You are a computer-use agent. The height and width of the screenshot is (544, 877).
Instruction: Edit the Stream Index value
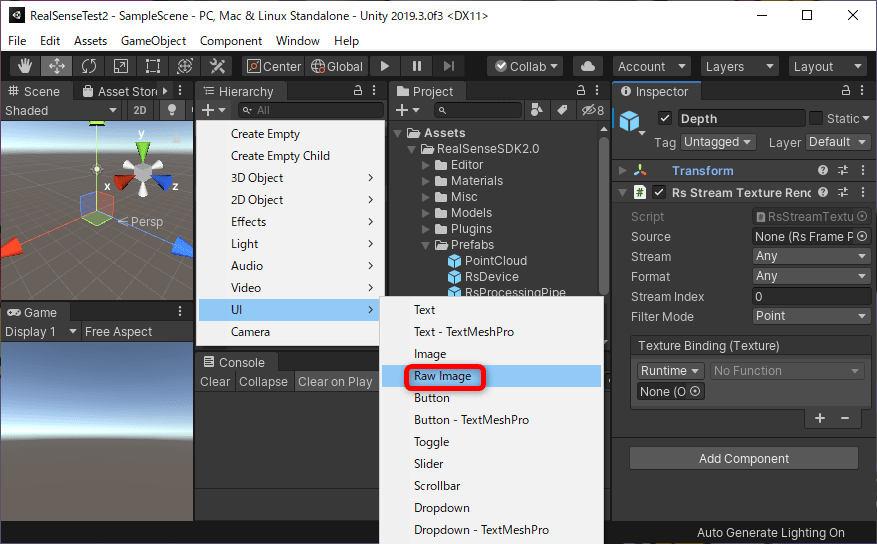812,296
